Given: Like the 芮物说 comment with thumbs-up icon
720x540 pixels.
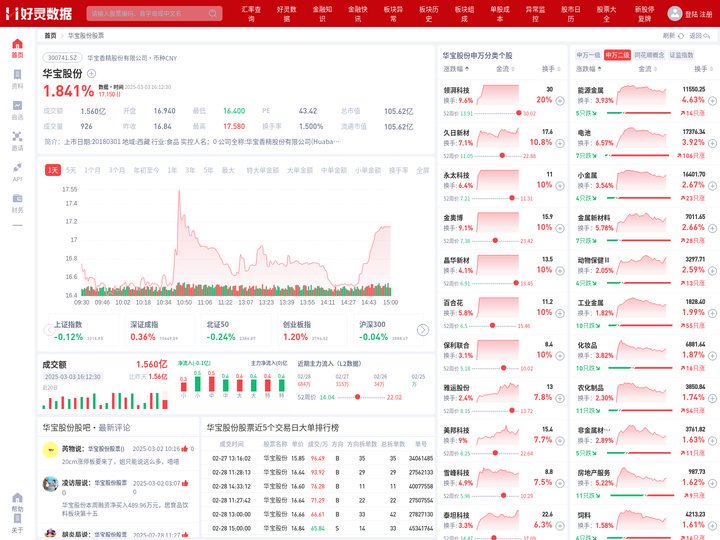Looking at the screenshot, I should [x=185, y=449].
